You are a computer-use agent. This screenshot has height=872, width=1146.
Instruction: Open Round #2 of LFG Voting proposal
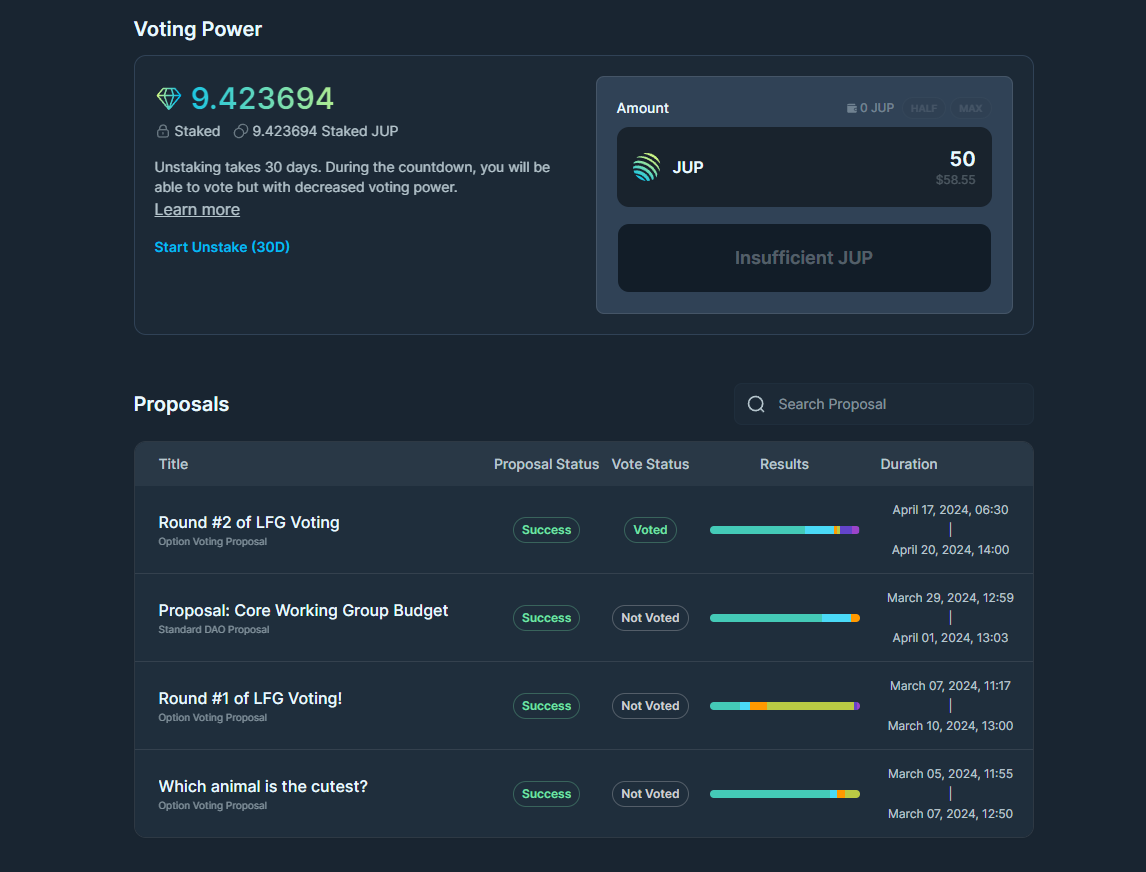click(249, 522)
